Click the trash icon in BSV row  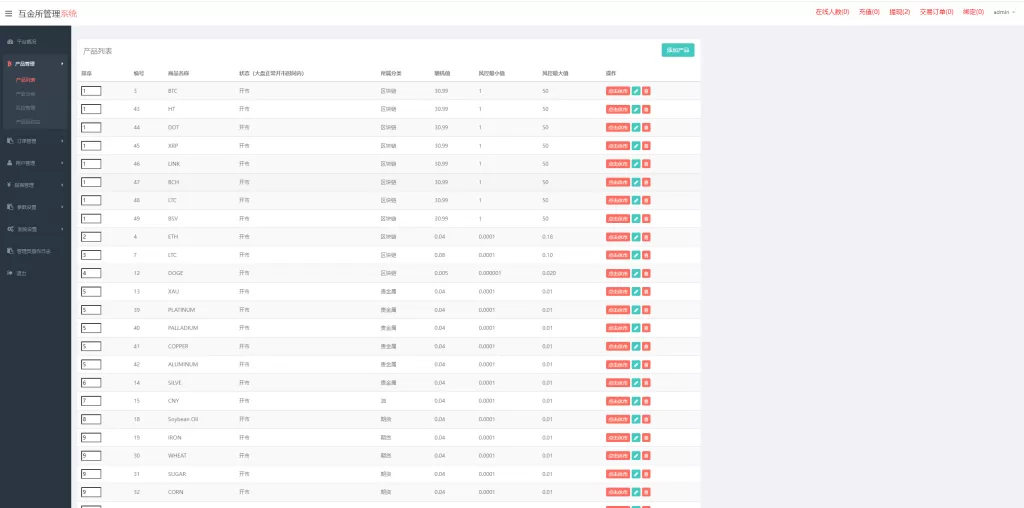pos(646,219)
